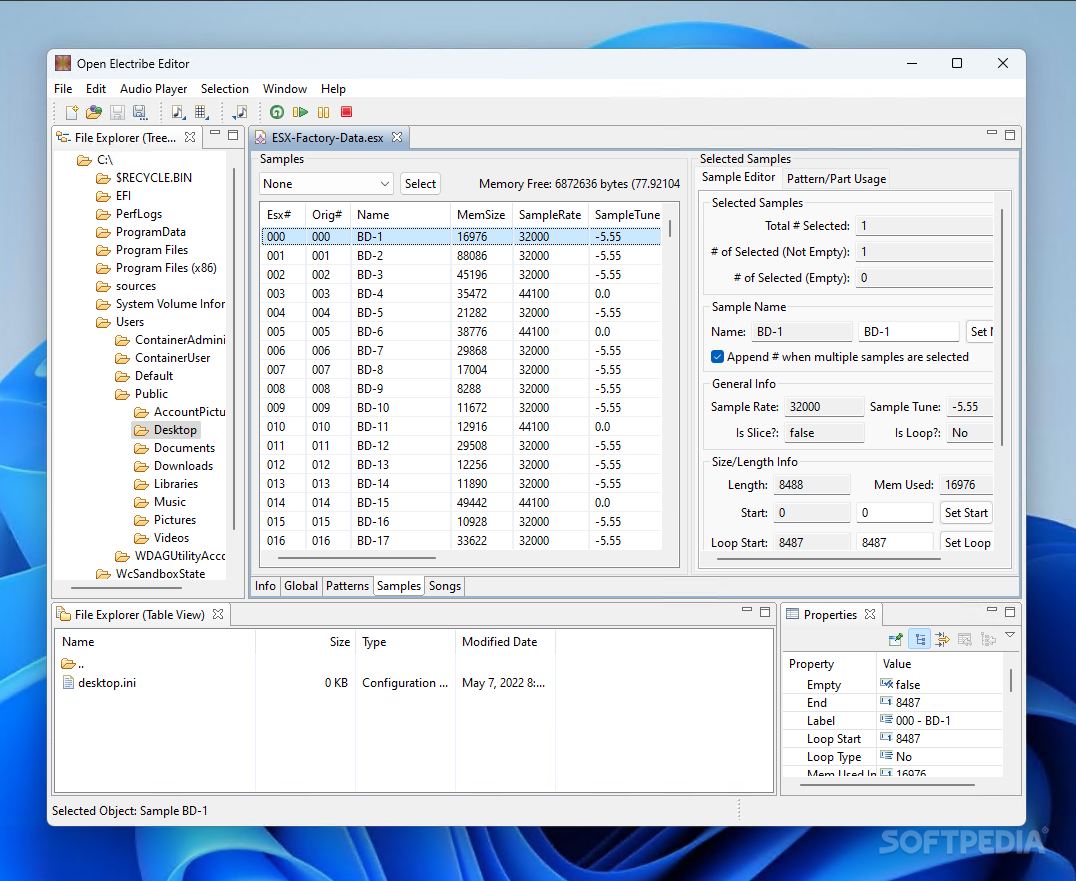The width and height of the screenshot is (1076, 881).
Task: Switch to the Songs bottom tab
Action: [445, 586]
